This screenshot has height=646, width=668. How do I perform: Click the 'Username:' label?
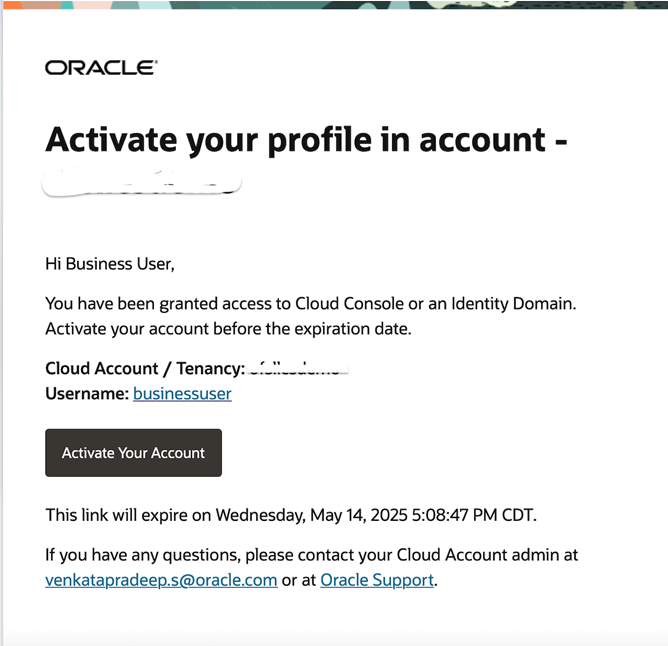pyautogui.click(x=87, y=393)
